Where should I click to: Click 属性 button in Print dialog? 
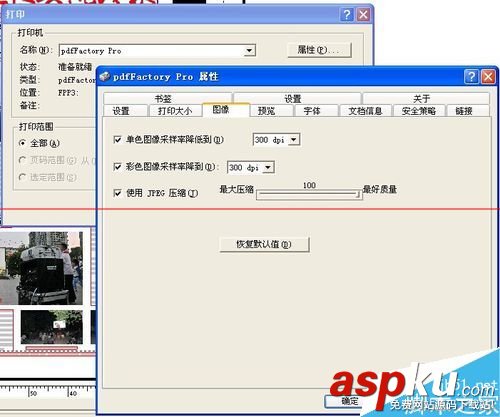[x=319, y=50]
